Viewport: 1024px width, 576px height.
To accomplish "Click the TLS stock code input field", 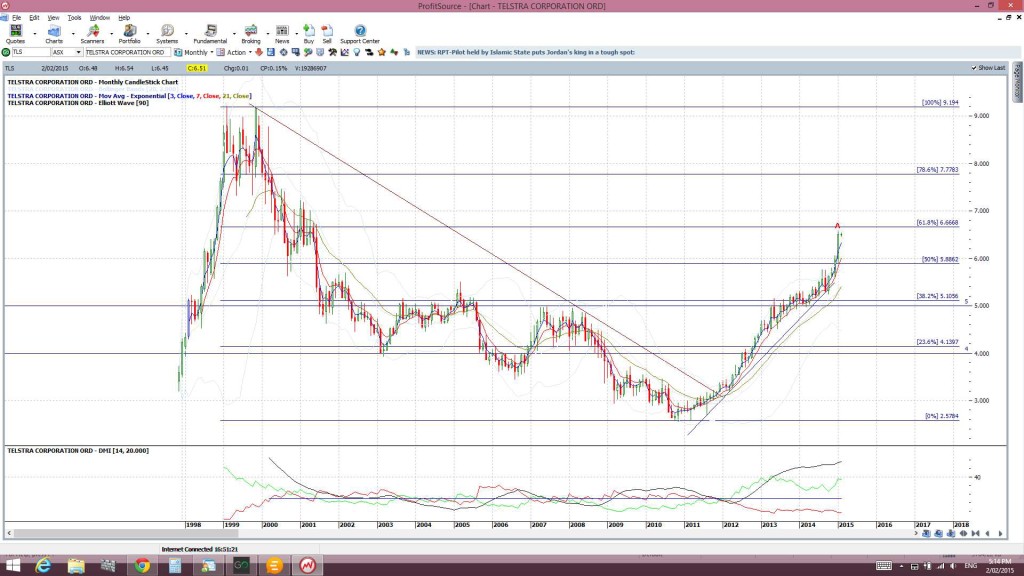I will tap(31, 52).
